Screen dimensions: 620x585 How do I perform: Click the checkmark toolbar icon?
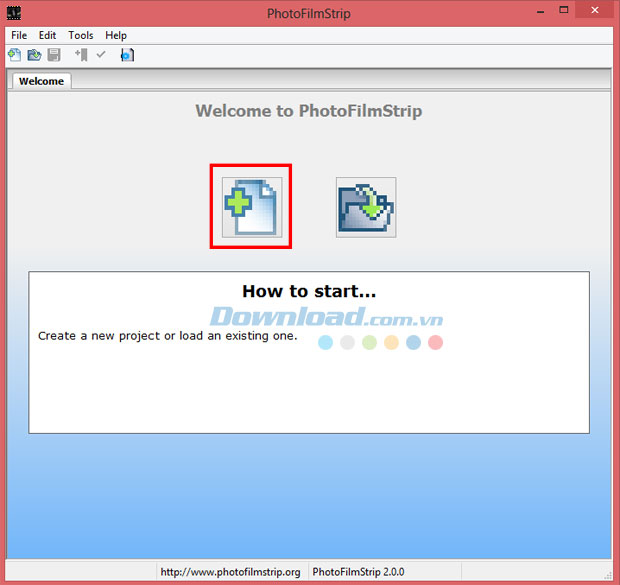(x=101, y=55)
